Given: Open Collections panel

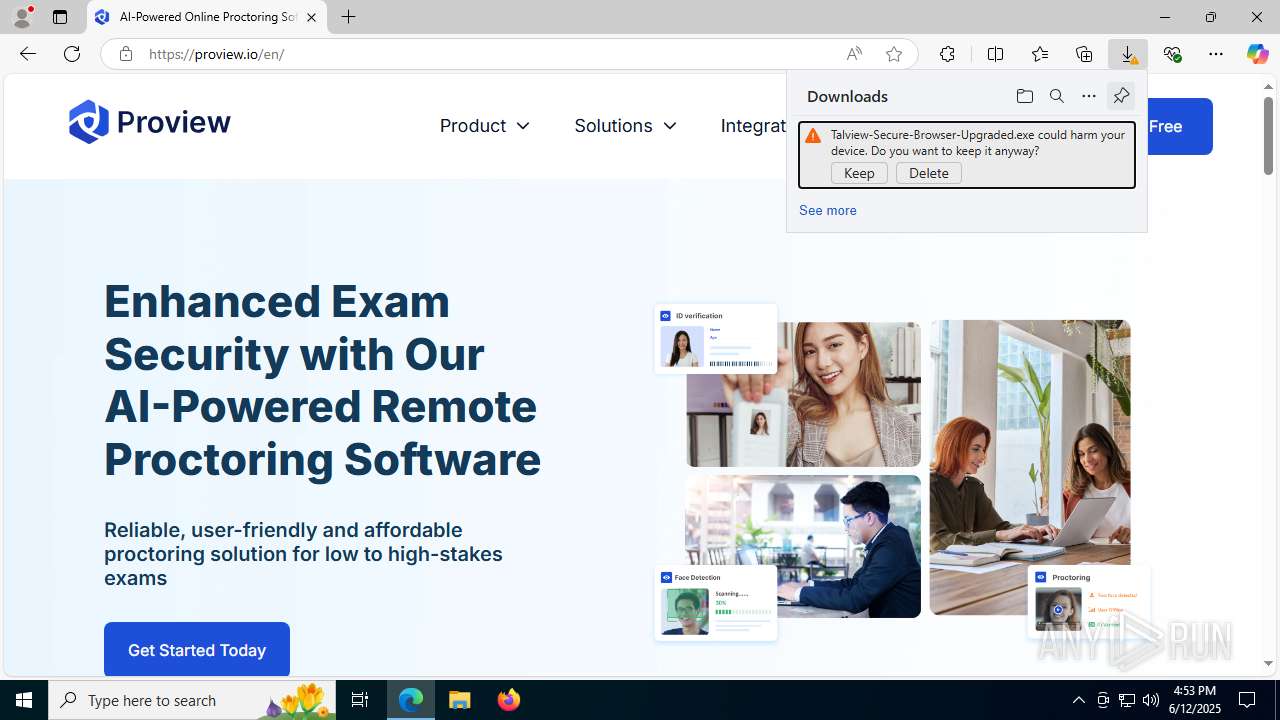Looking at the screenshot, I should click(1084, 54).
